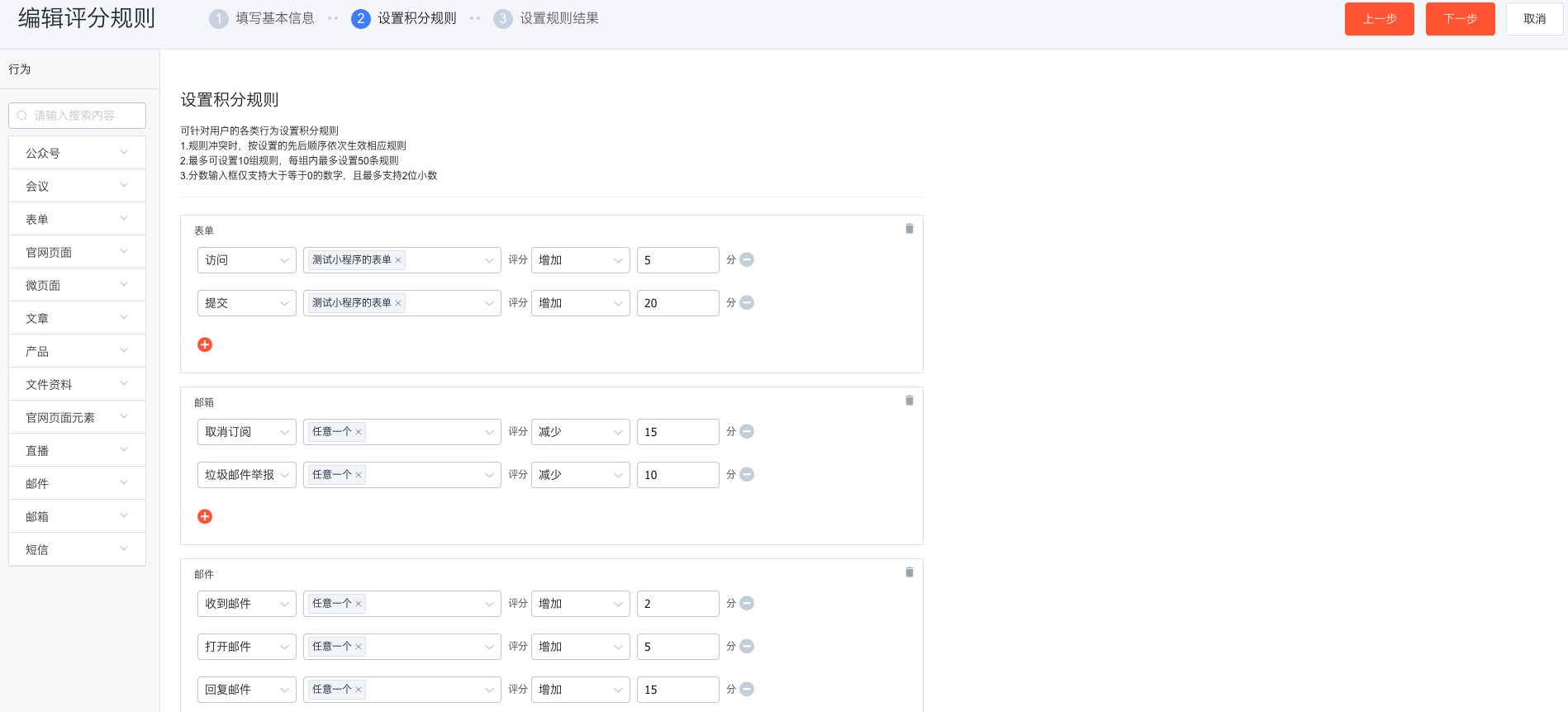This screenshot has width=1568, height=712.
Task: Click score field with value 20 in 提交 row
Action: coord(678,303)
